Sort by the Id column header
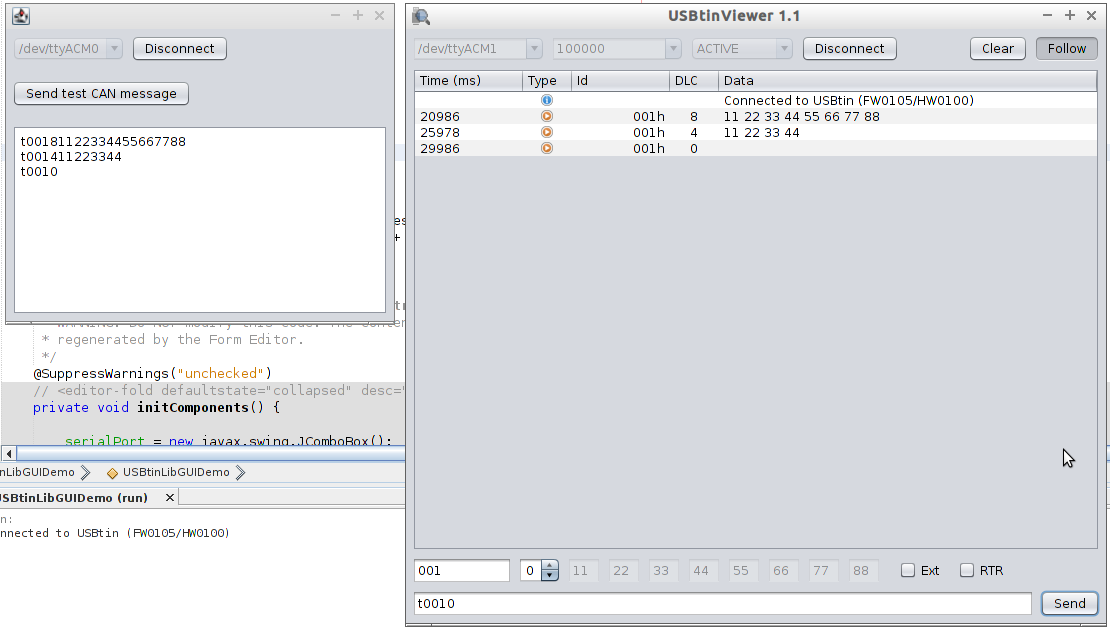 pos(620,81)
